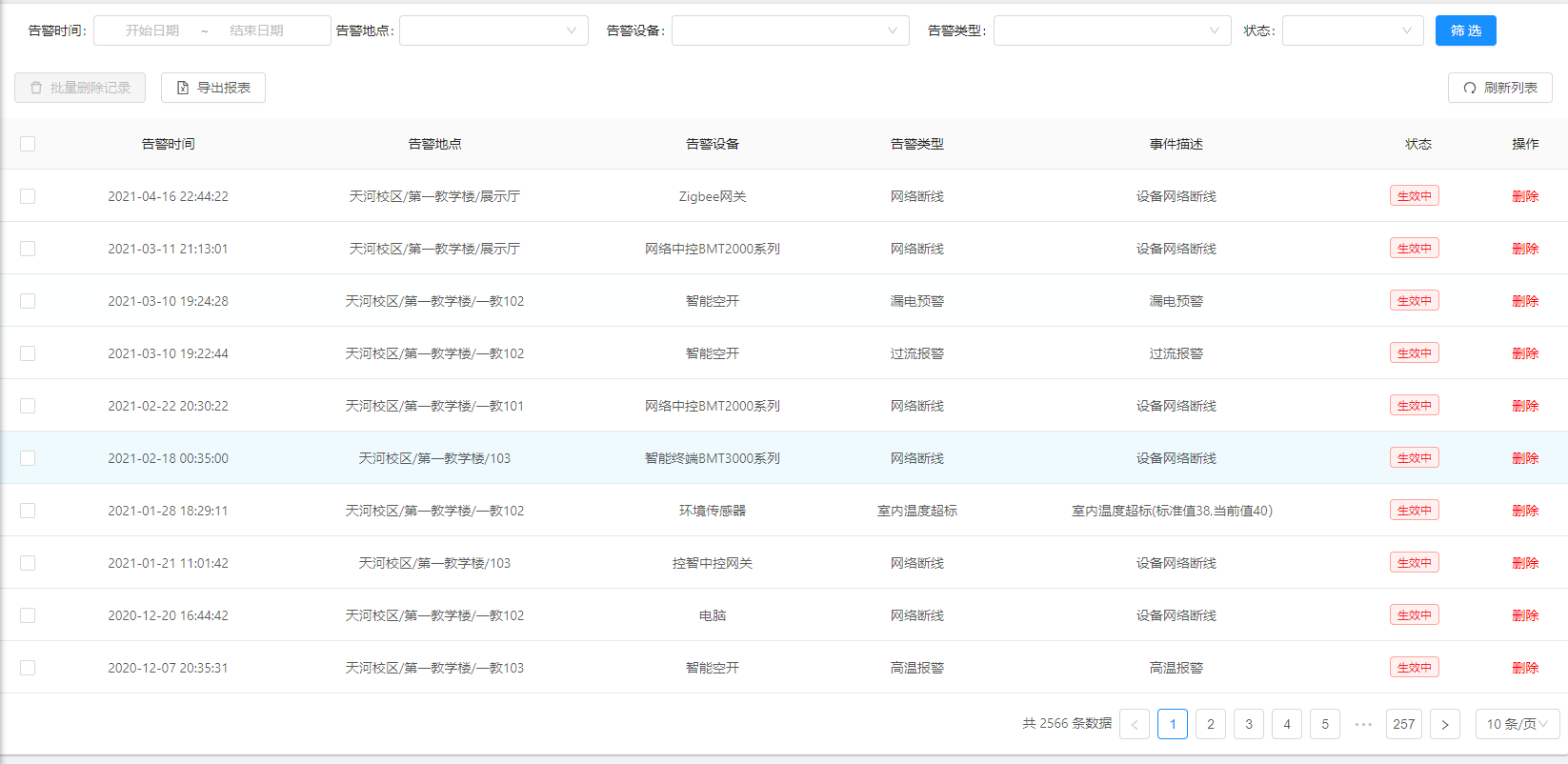Click the 告警设备 column header
Viewport: 1568px width, 764px height.
[x=713, y=144]
